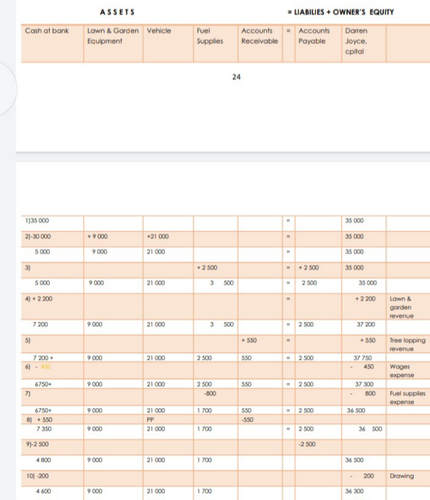
Task: Select the Darren Joyce, cpital header cell
Action: point(364,43)
